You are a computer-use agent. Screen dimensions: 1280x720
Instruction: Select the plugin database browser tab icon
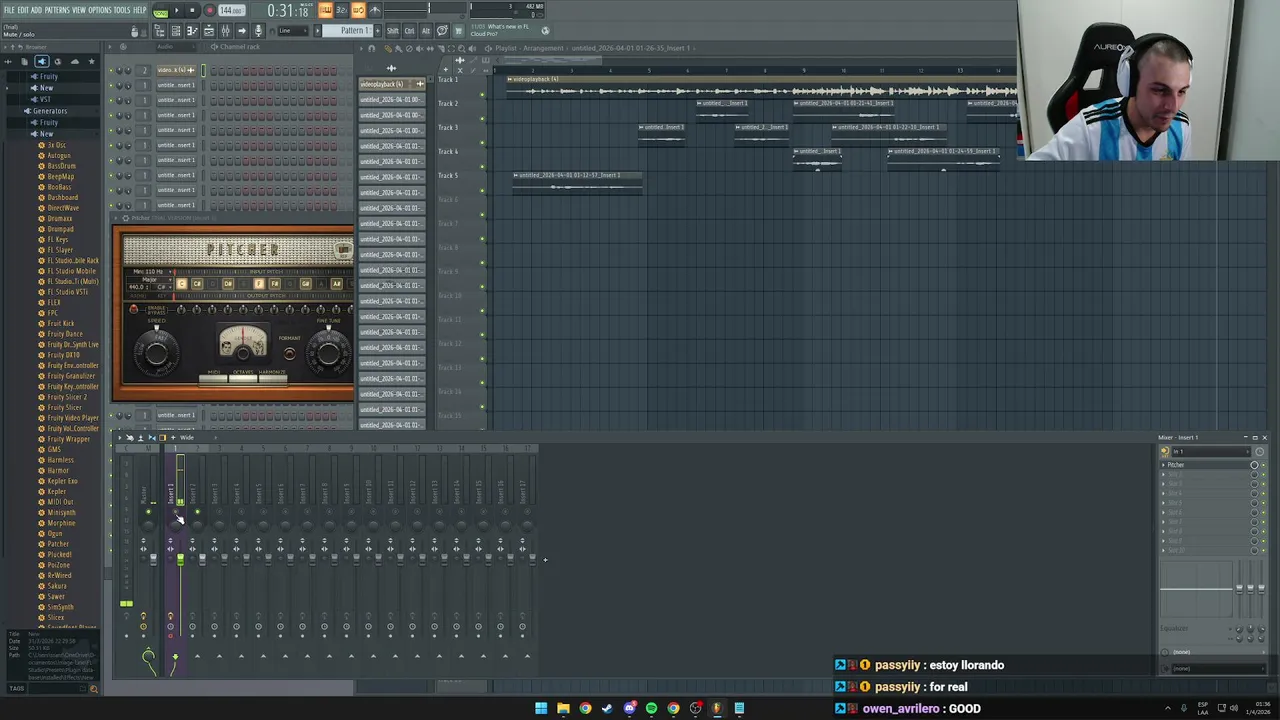[x=42, y=61]
